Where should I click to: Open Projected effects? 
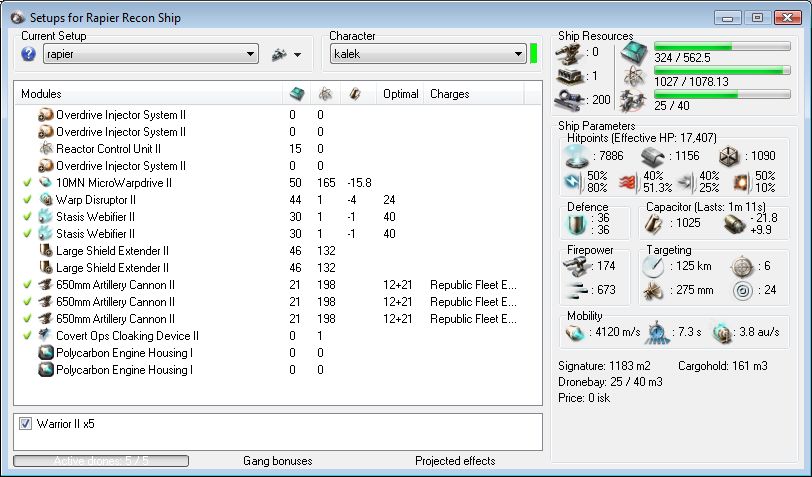pyautogui.click(x=455, y=461)
